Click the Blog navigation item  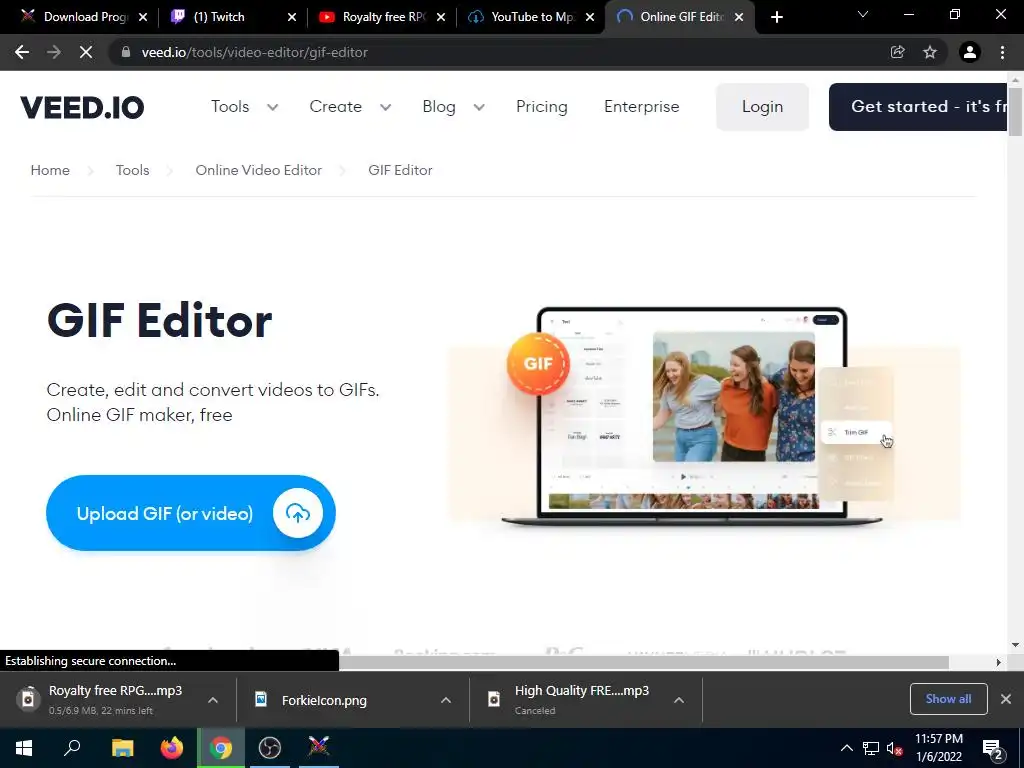(x=439, y=106)
